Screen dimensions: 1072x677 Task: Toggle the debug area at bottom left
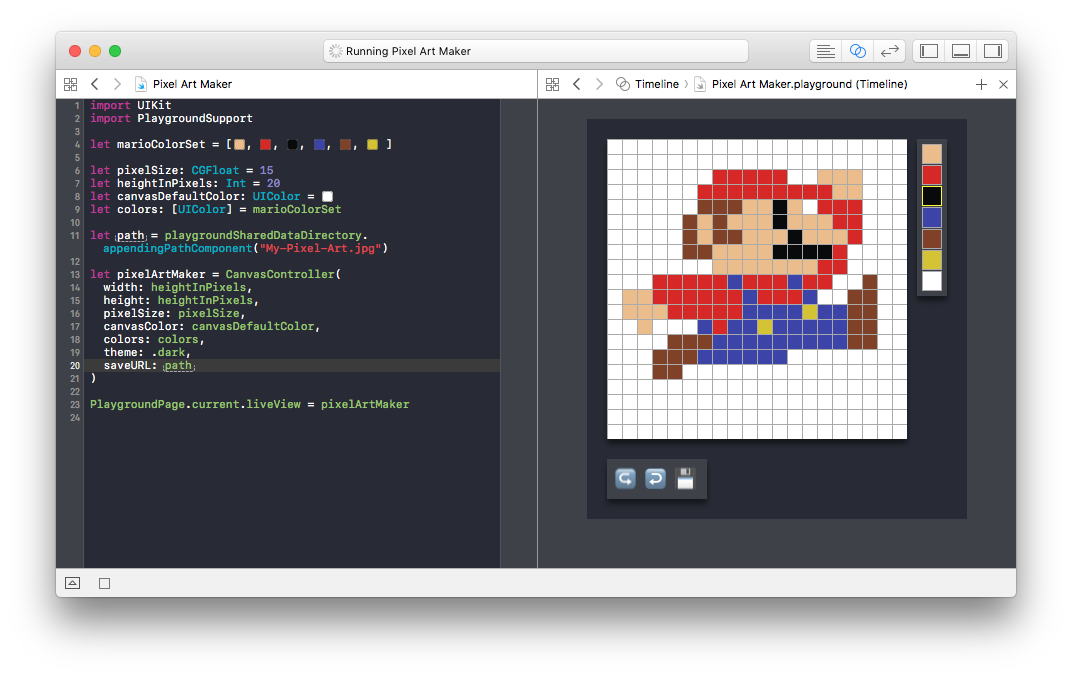(72, 583)
